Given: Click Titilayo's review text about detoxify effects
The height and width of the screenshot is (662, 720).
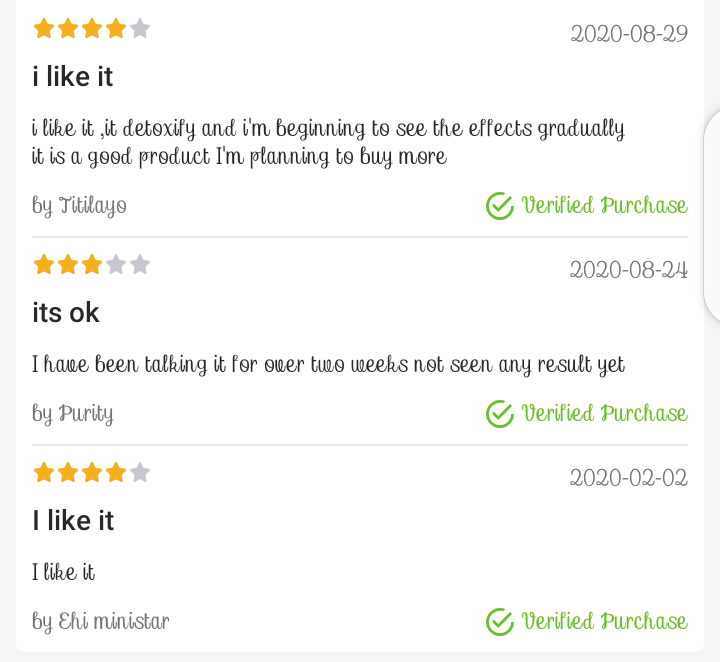Looking at the screenshot, I should (x=328, y=142).
